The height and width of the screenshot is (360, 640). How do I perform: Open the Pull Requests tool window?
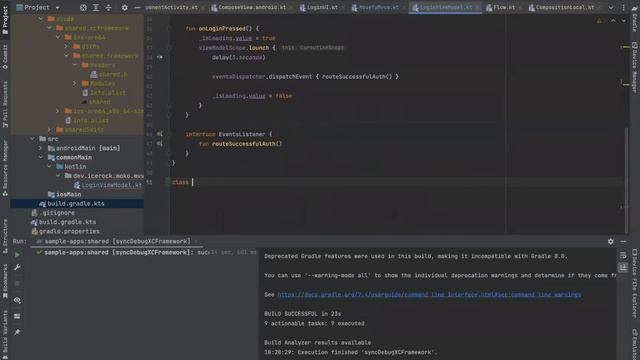5,104
